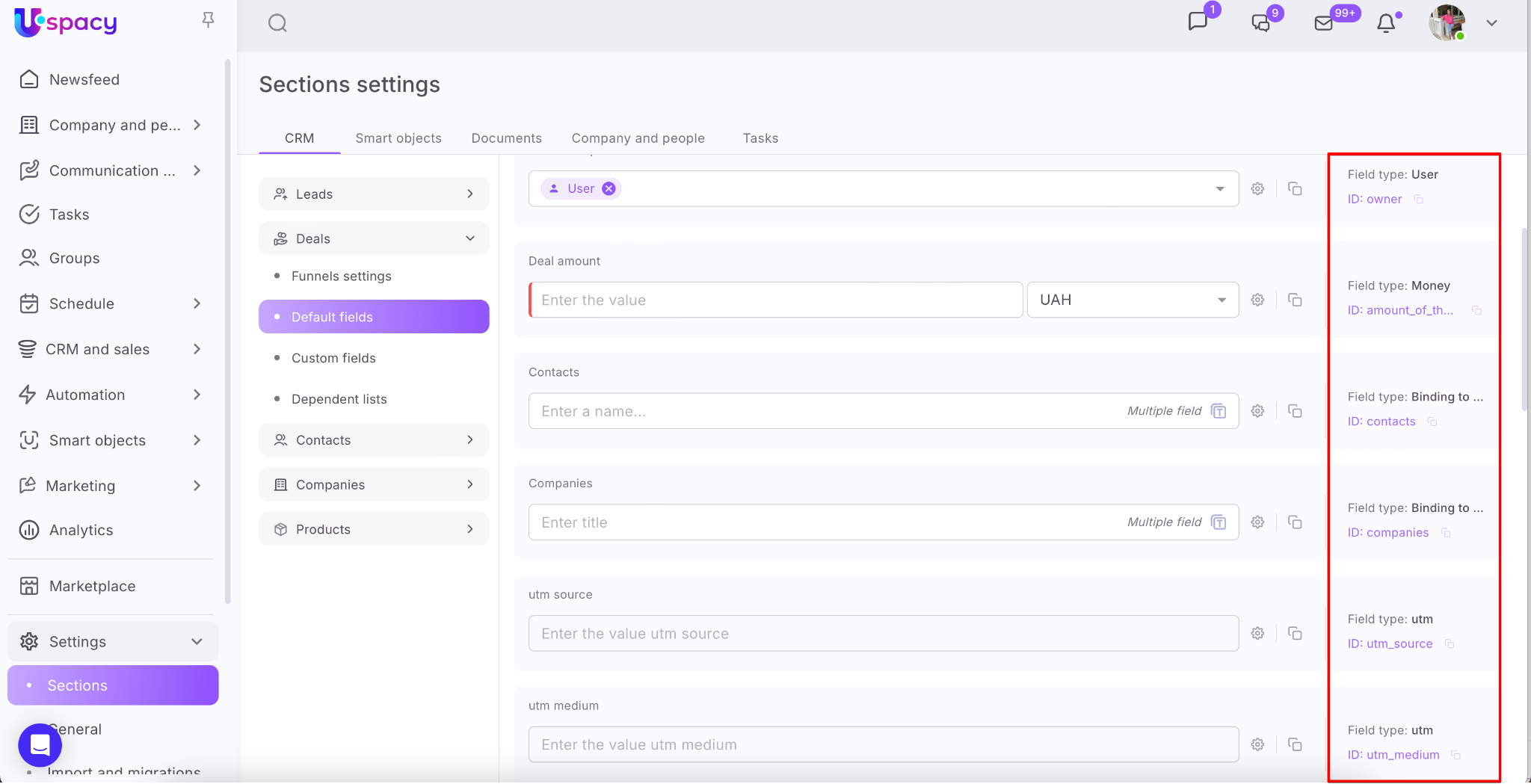The image size is (1531, 784).
Task: Open Custom fields under Deals
Action: pos(333,358)
